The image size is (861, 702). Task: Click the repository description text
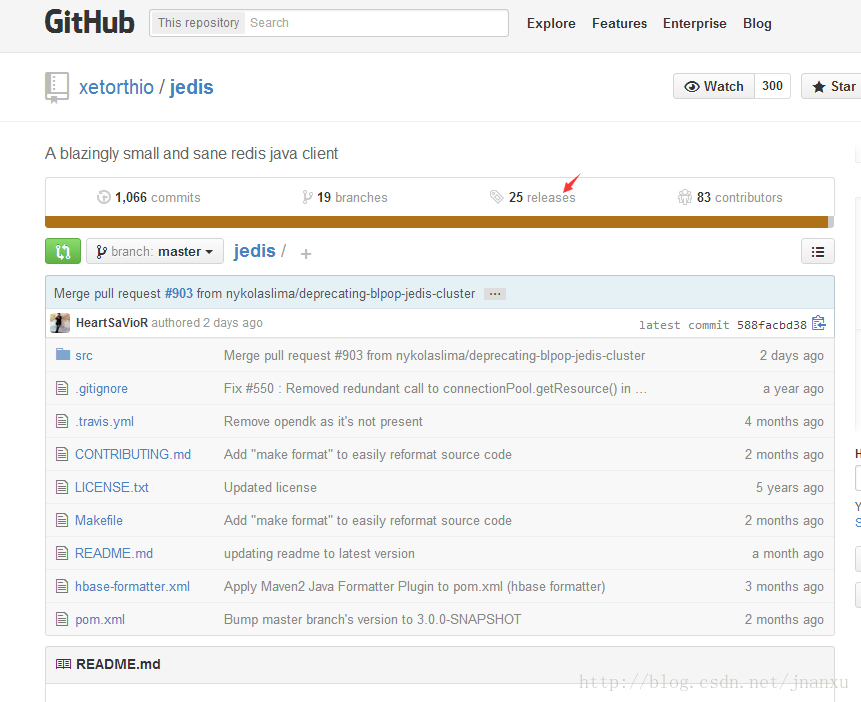(x=192, y=153)
